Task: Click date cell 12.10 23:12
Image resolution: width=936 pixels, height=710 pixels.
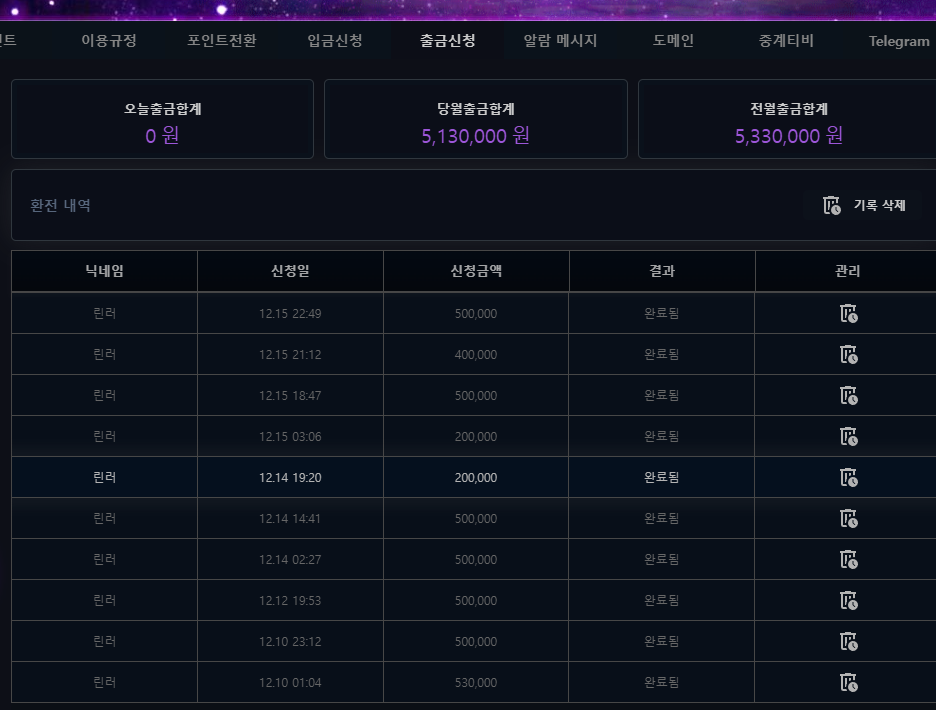Action: pyautogui.click(x=290, y=641)
